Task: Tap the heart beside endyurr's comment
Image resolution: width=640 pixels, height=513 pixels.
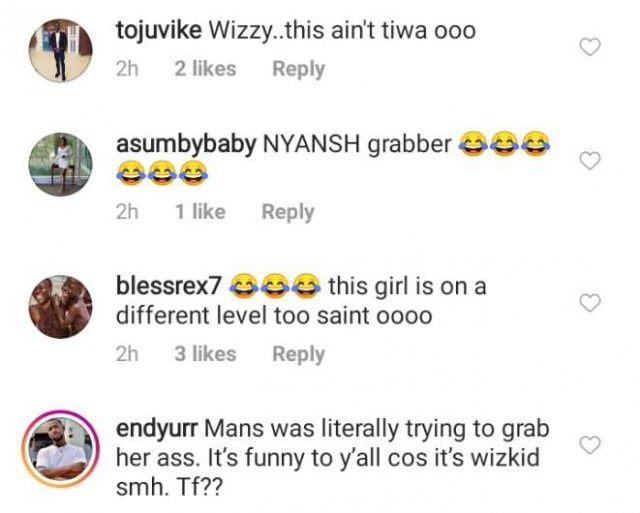Action: (590, 445)
